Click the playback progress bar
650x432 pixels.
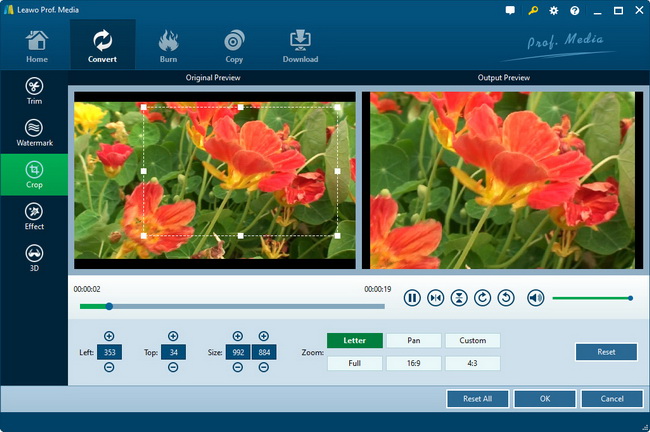[232, 306]
